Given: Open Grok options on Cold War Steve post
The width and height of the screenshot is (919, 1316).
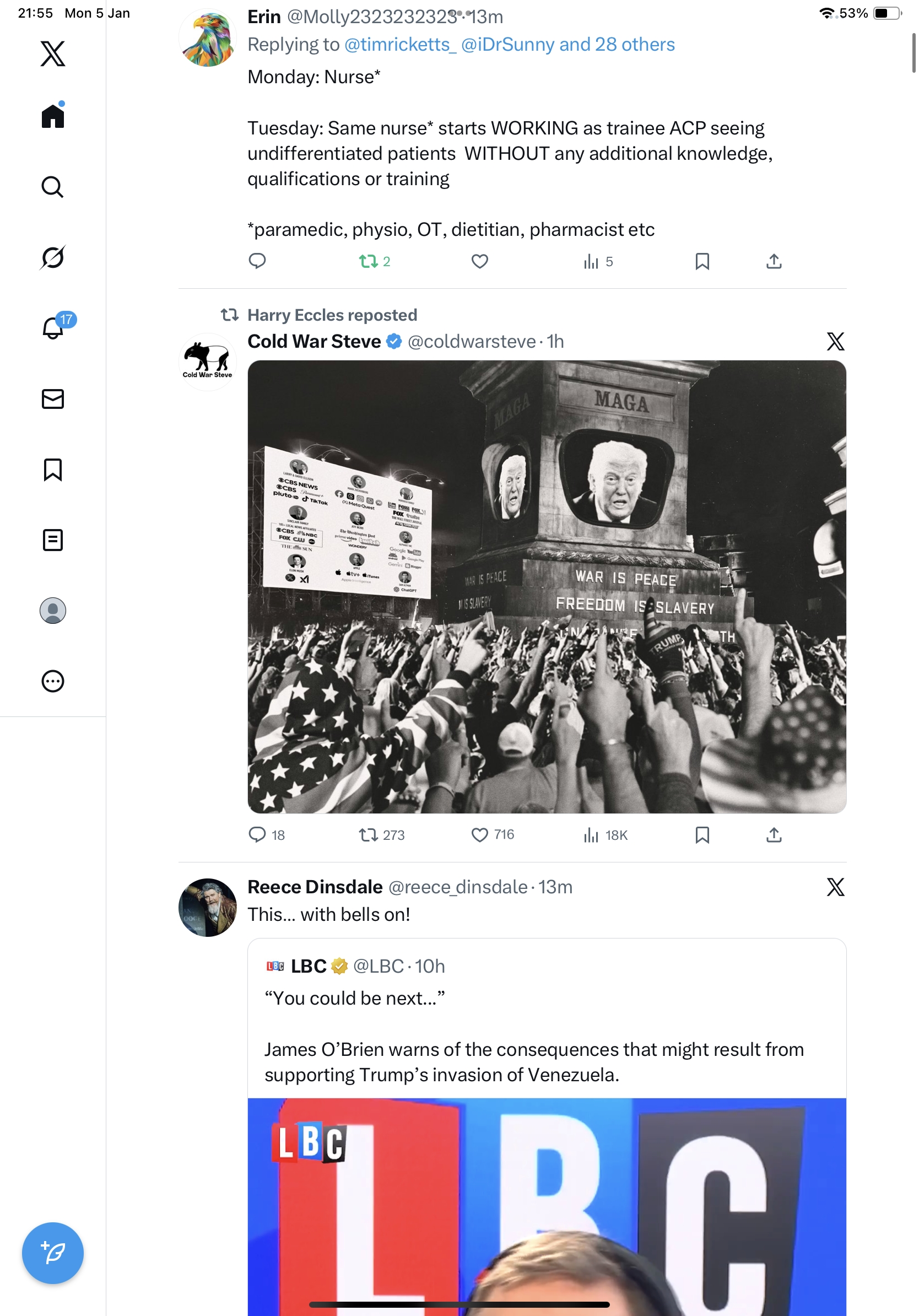Looking at the screenshot, I should [x=835, y=342].
